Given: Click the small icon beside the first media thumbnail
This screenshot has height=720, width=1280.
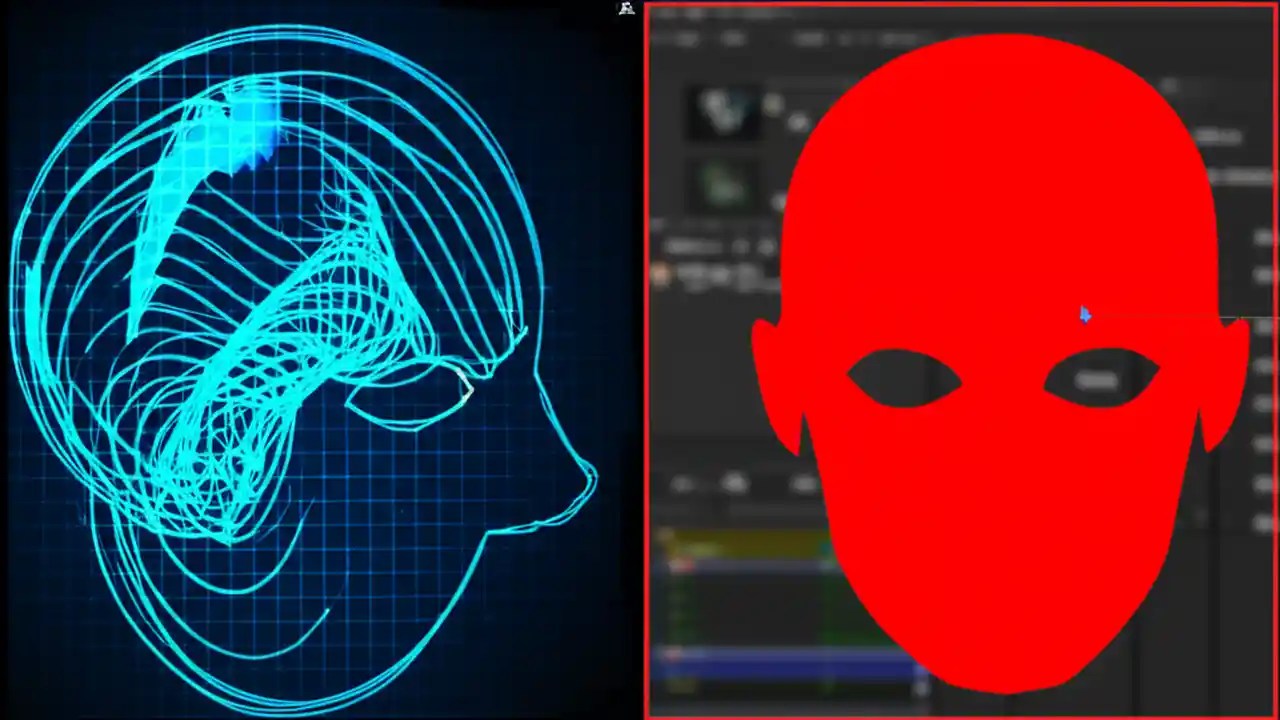Looking at the screenshot, I should [x=770, y=100].
